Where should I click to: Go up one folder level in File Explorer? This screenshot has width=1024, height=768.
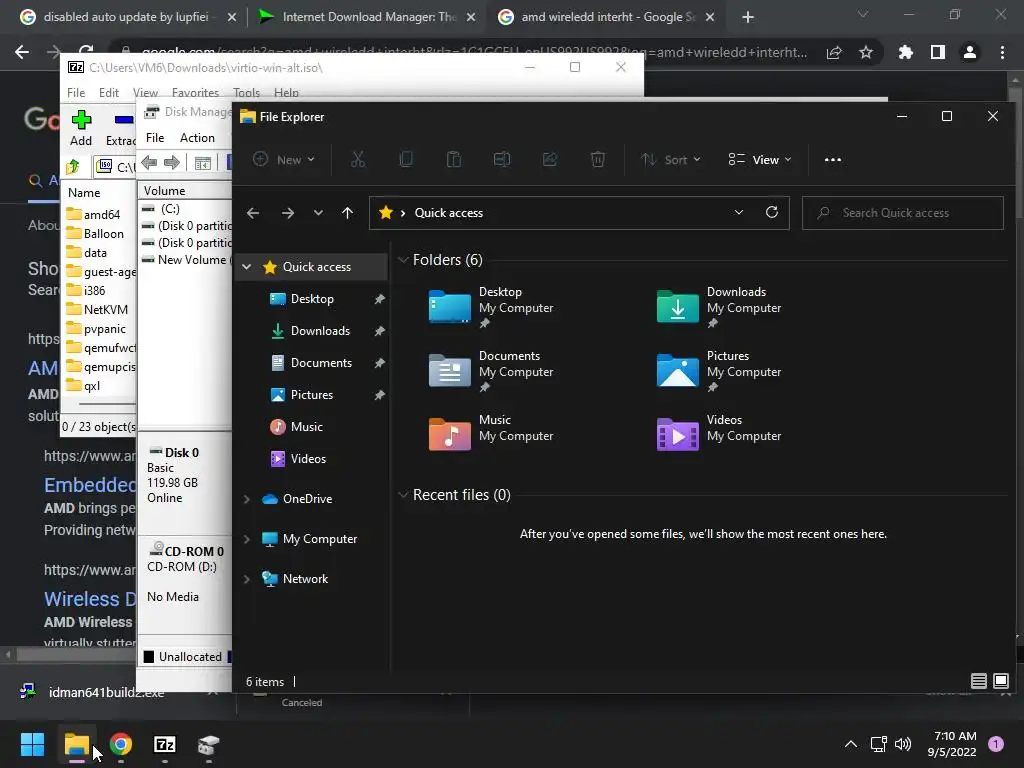[347, 213]
